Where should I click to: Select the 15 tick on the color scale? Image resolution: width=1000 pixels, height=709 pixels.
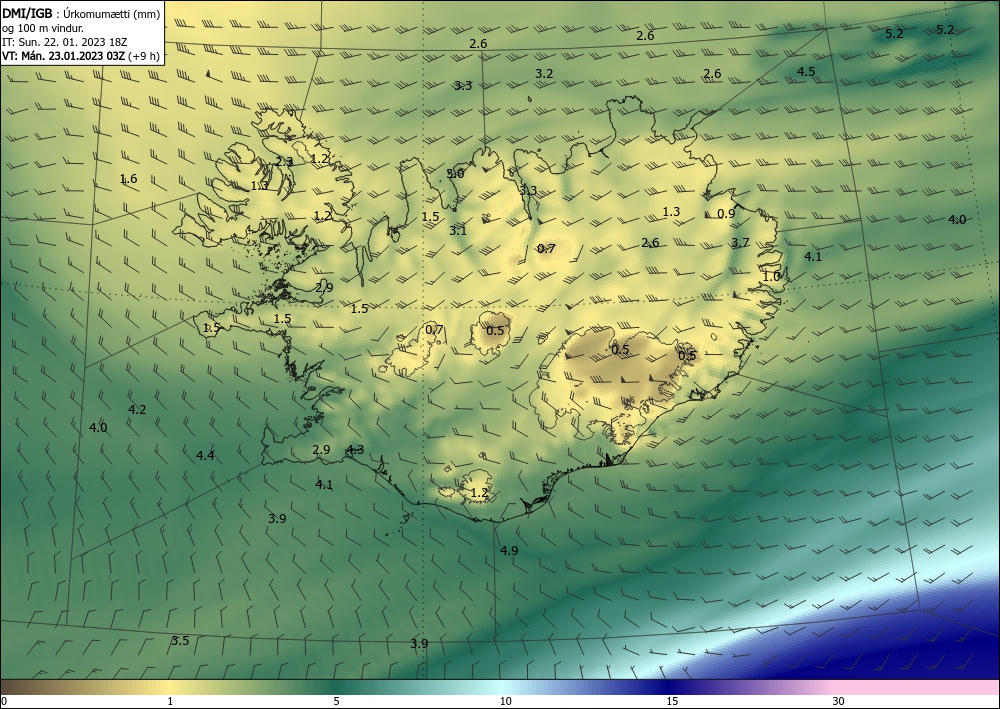tap(672, 701)
